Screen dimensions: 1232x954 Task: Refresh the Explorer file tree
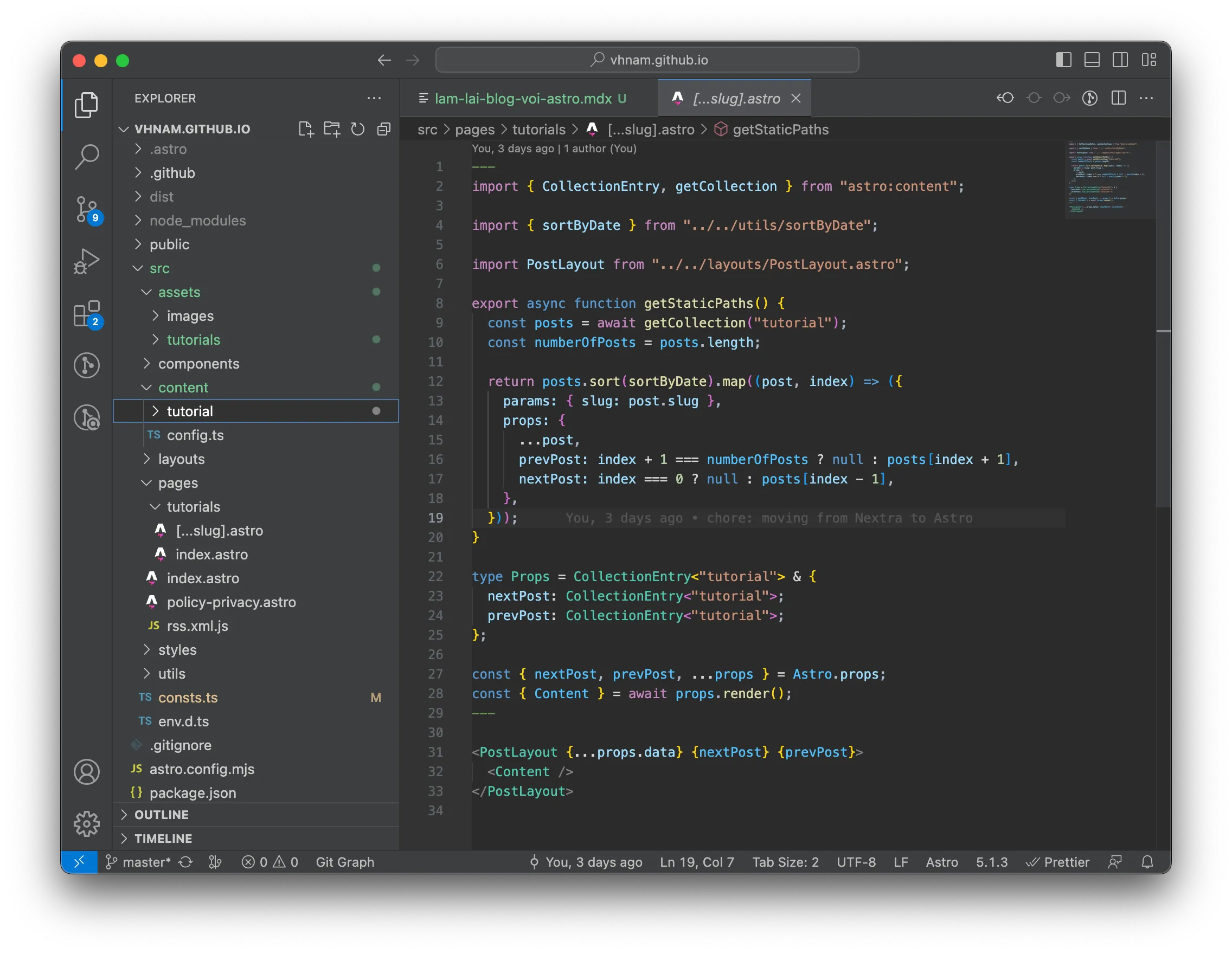pyautogui.click(x=358, y=129)
